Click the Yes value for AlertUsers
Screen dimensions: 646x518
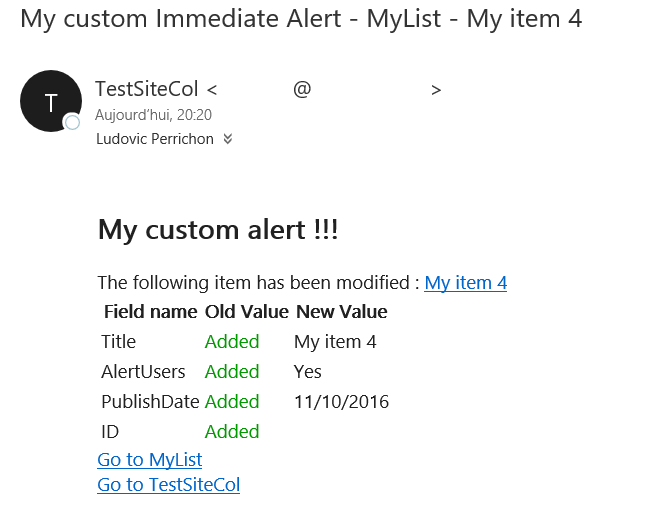[307, 372]
